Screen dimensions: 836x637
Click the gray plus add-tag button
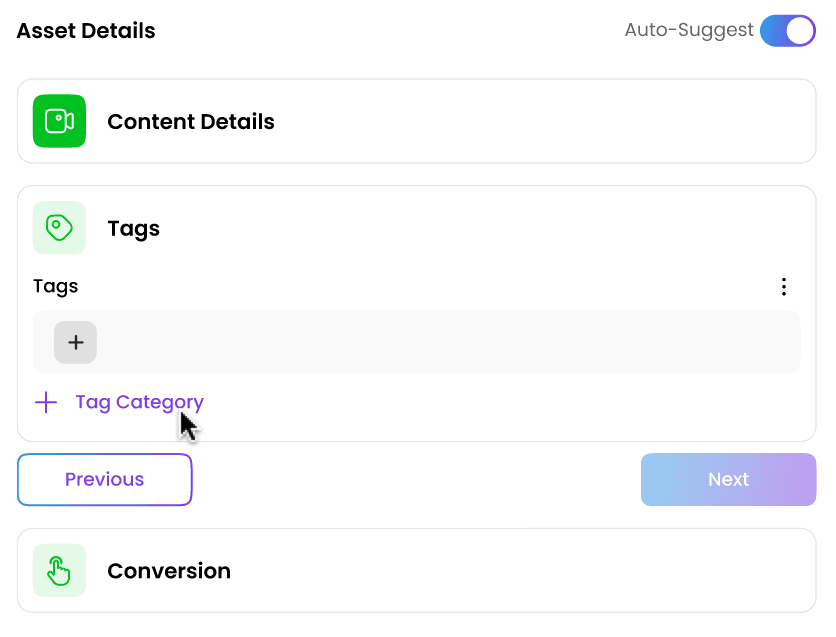point(75,342)
